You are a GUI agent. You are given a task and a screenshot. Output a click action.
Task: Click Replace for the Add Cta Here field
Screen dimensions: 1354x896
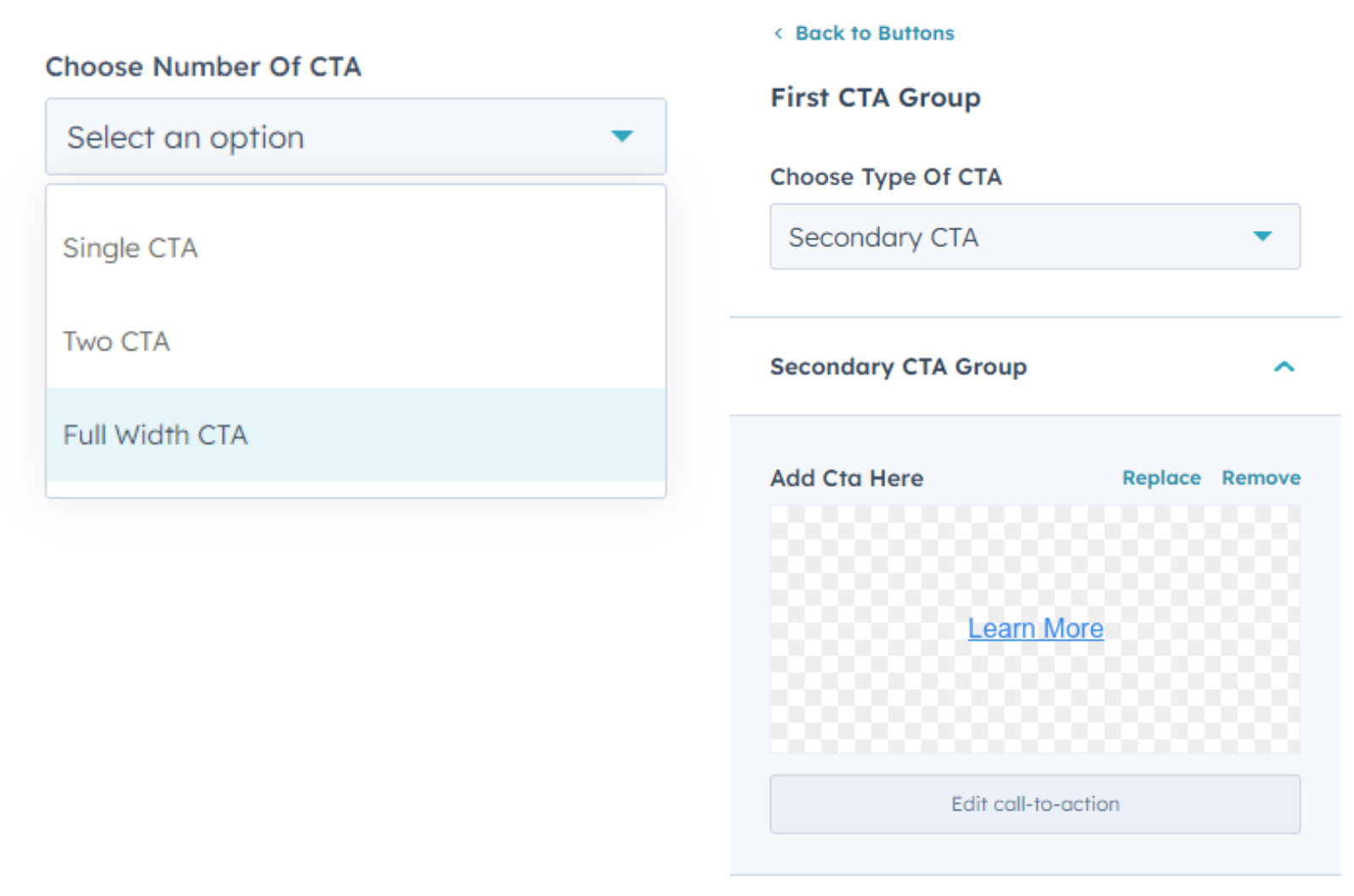coord(1161,478)
